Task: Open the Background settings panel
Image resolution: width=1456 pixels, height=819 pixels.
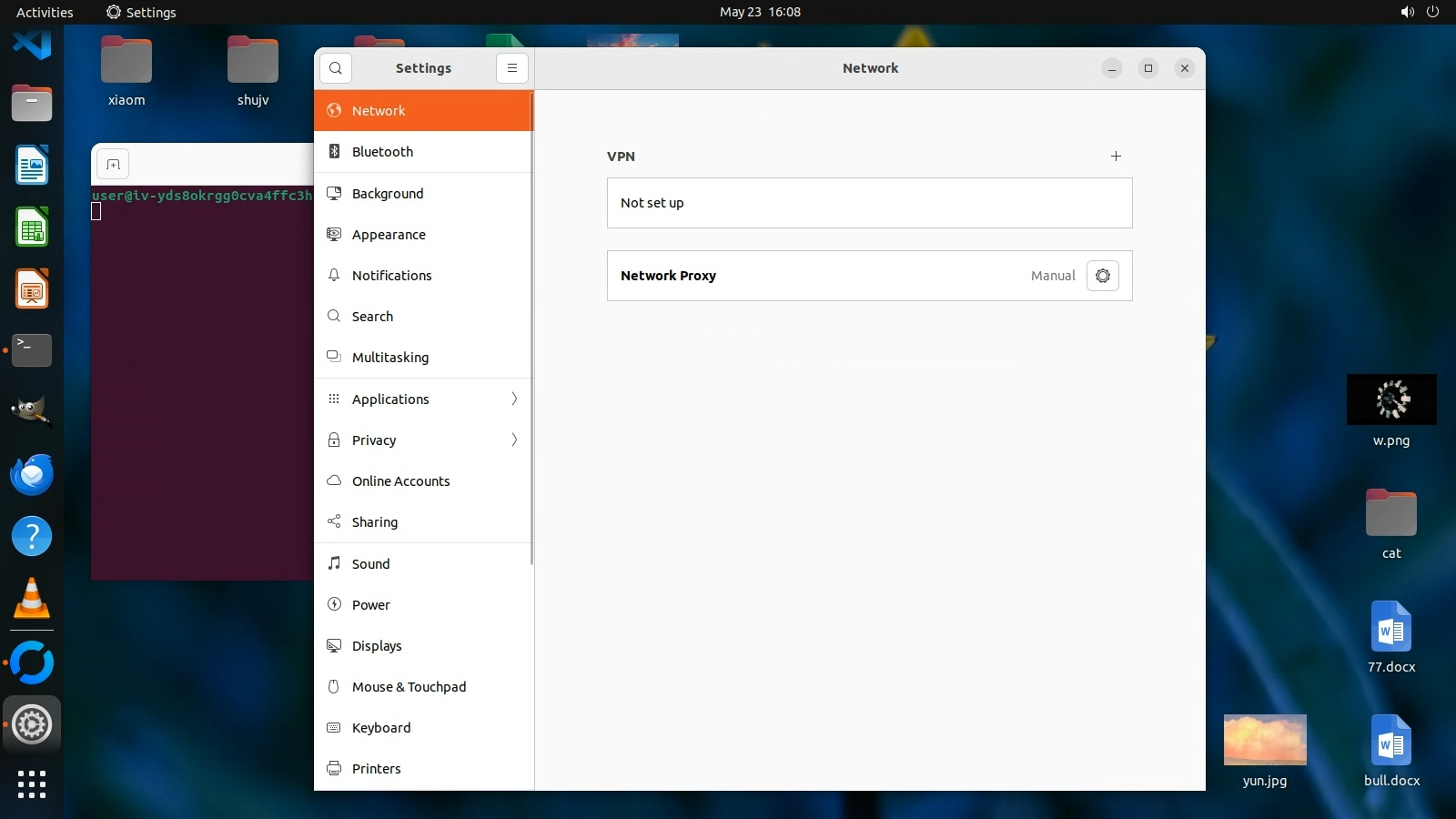Action: pos(388,194)
